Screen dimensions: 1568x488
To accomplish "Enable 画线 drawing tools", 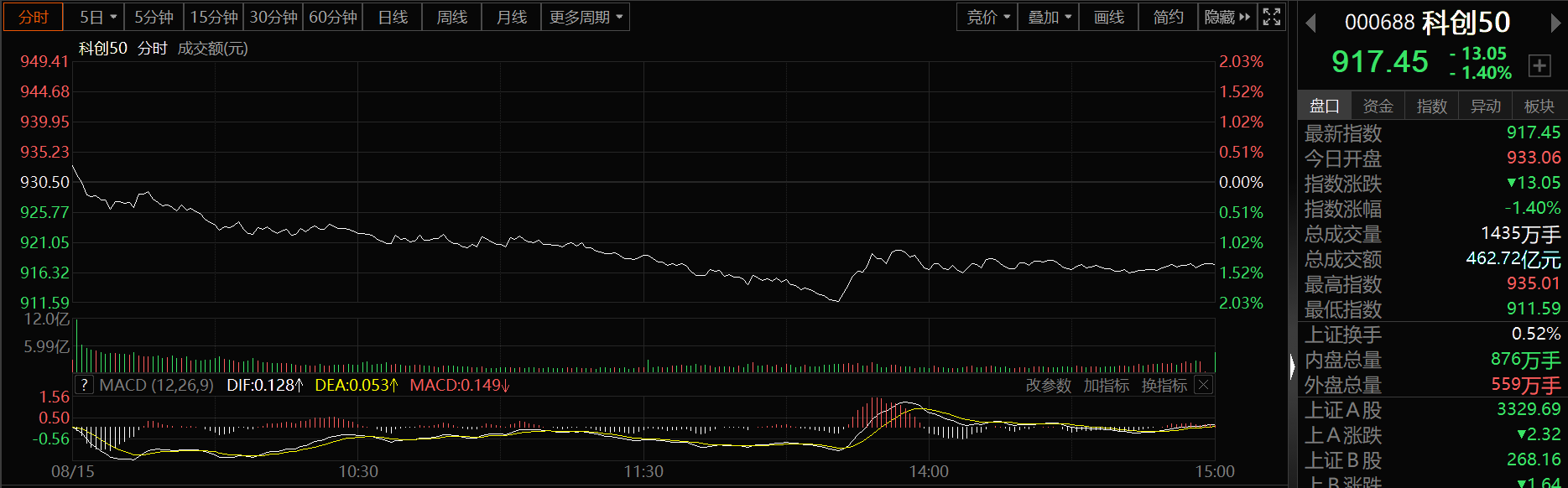I will pos(1108,17).
